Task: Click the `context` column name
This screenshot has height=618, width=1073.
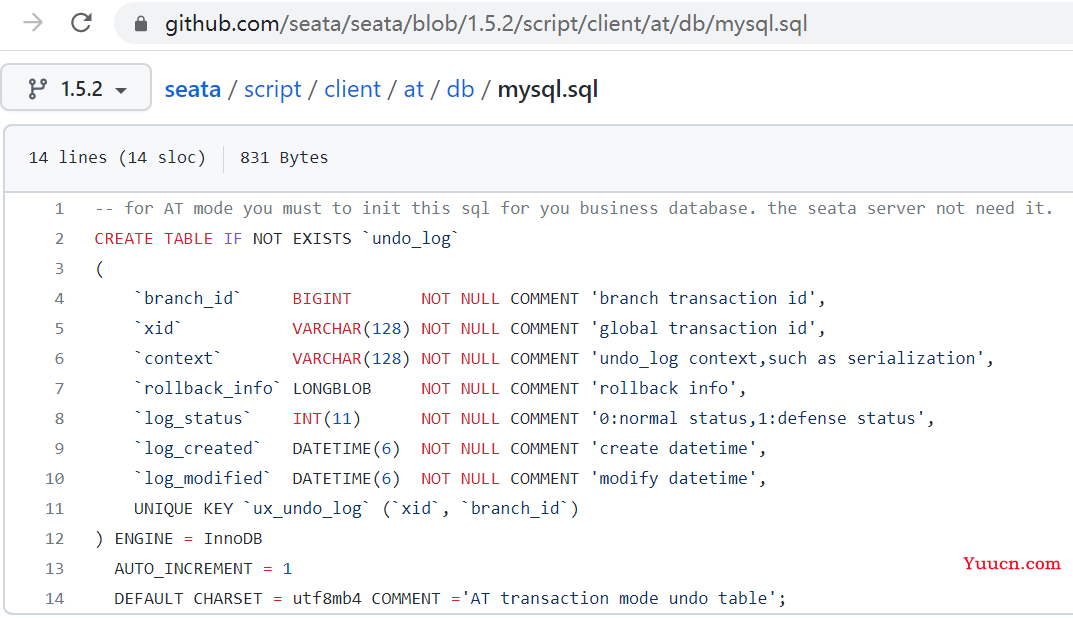Action: pos(178,358)
